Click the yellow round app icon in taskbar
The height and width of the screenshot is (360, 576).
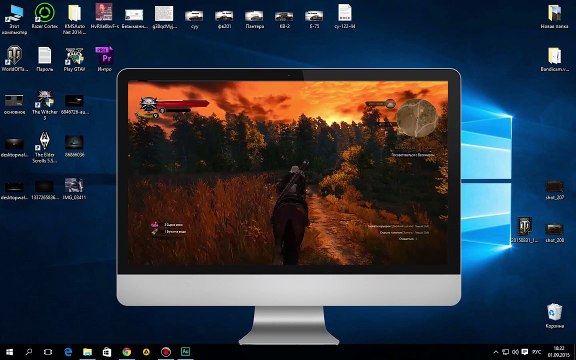pyautogui.click(x=146, y=352)
